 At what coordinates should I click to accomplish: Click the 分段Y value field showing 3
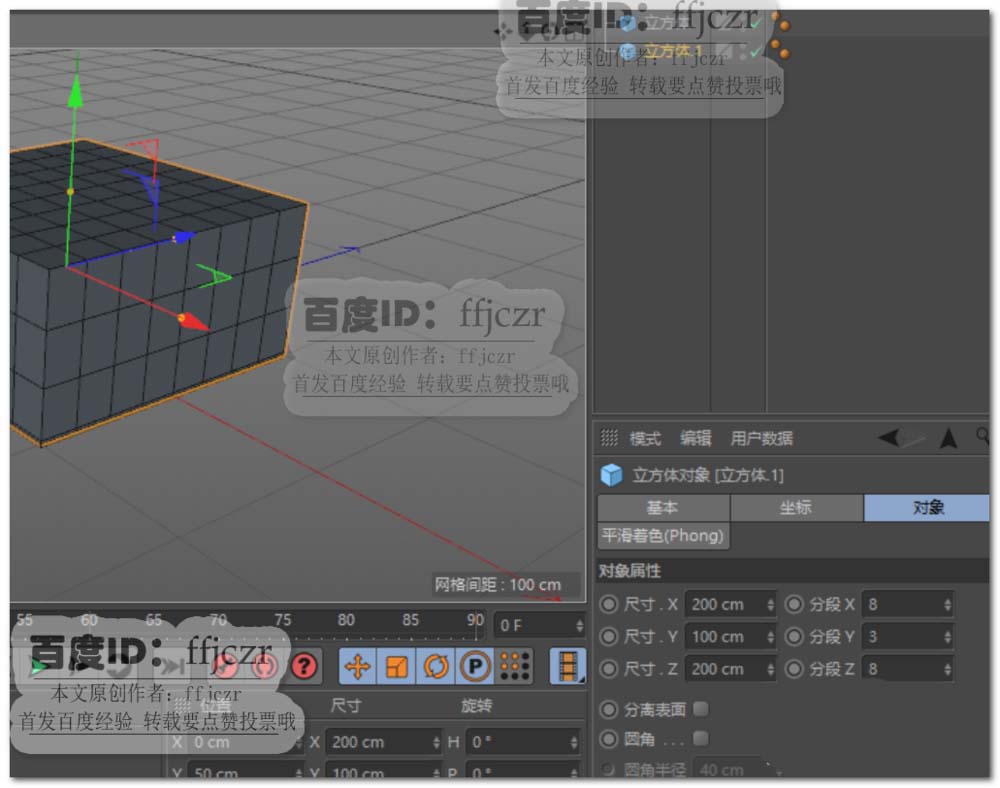907,636
